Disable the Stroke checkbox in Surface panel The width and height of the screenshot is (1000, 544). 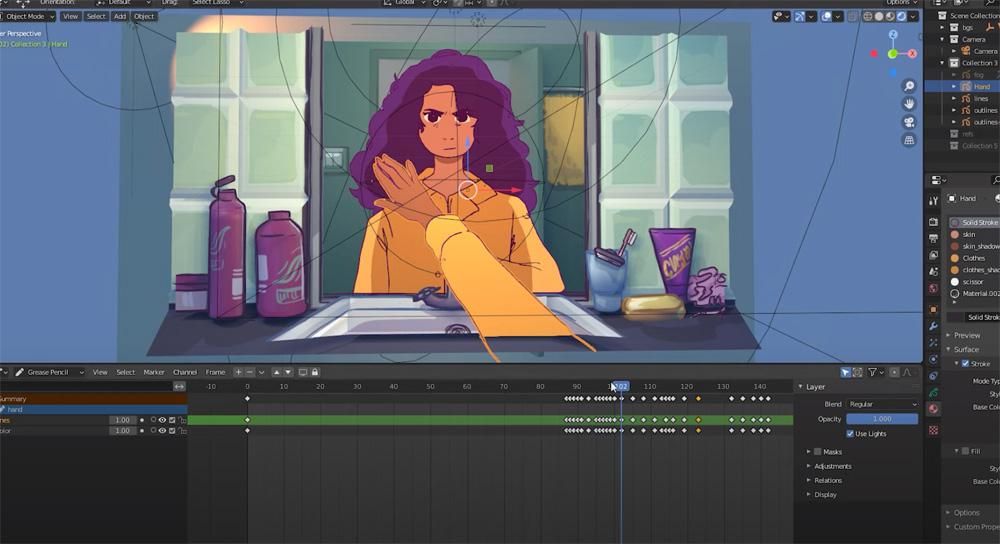tap(964, 364)
